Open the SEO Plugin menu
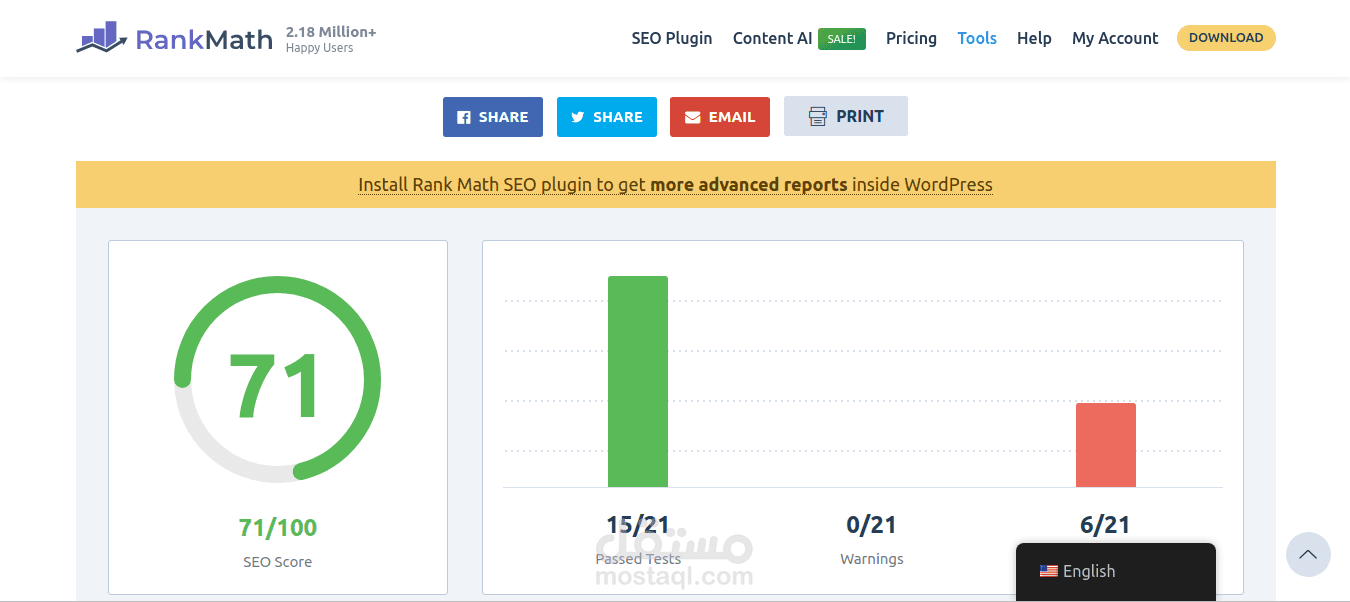The image size is (1350, 602). [671, 38]
